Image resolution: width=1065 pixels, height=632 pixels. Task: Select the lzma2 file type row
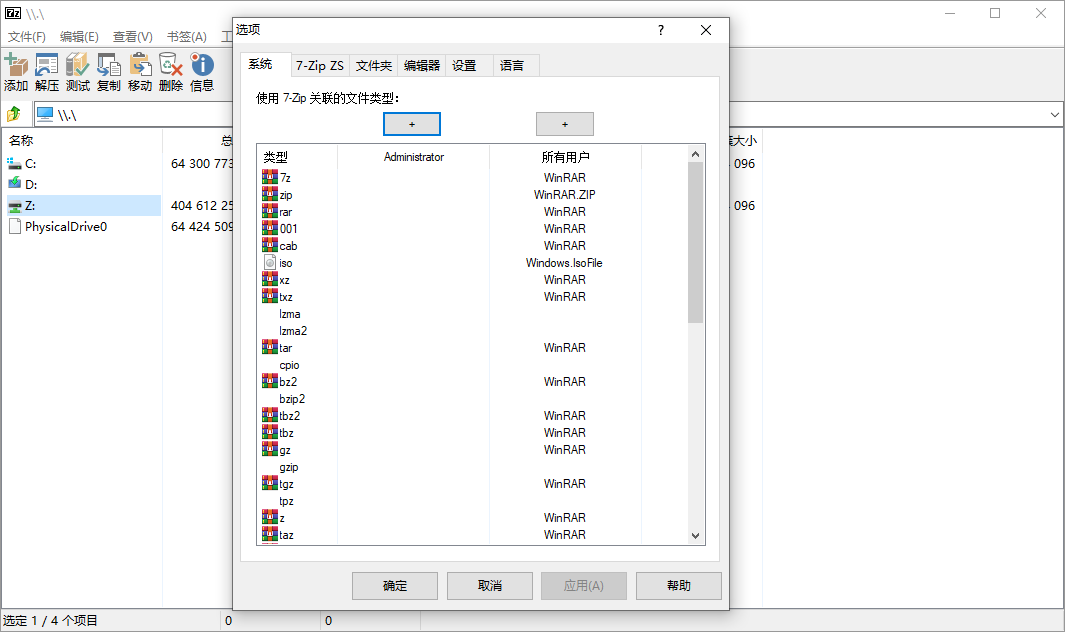tap(293, 331)
